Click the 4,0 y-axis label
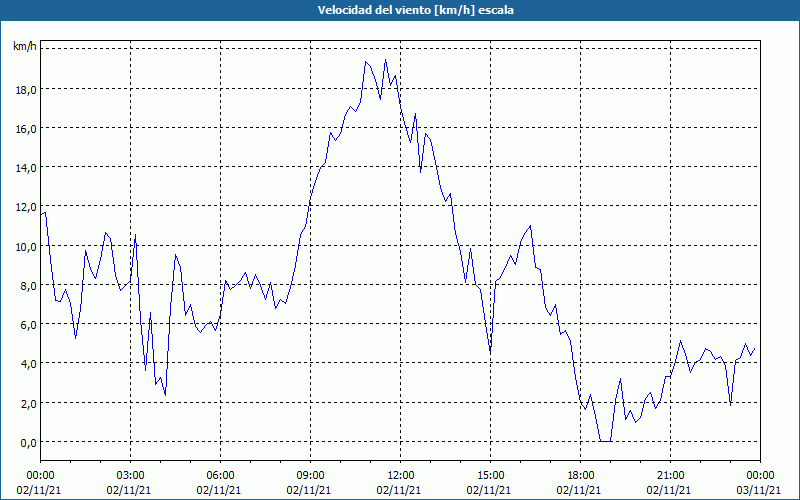 coord(28,364)
